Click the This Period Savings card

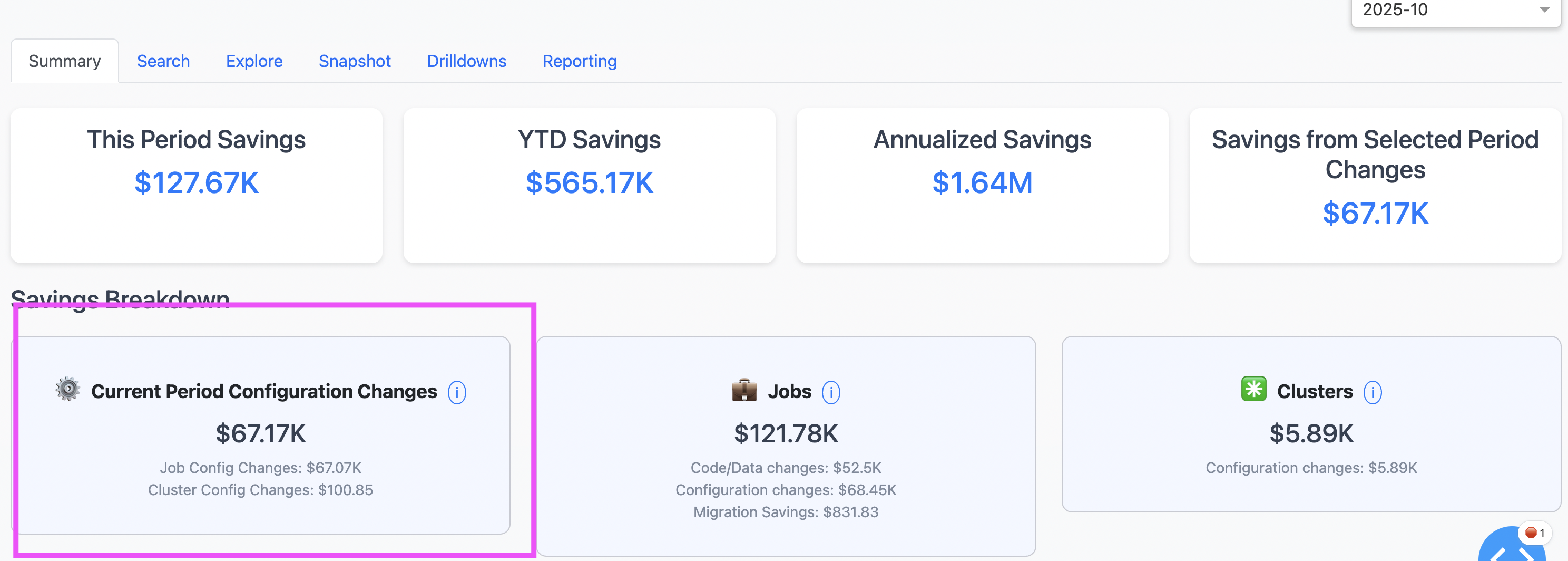pyautogui.click(x=197, y=186)
